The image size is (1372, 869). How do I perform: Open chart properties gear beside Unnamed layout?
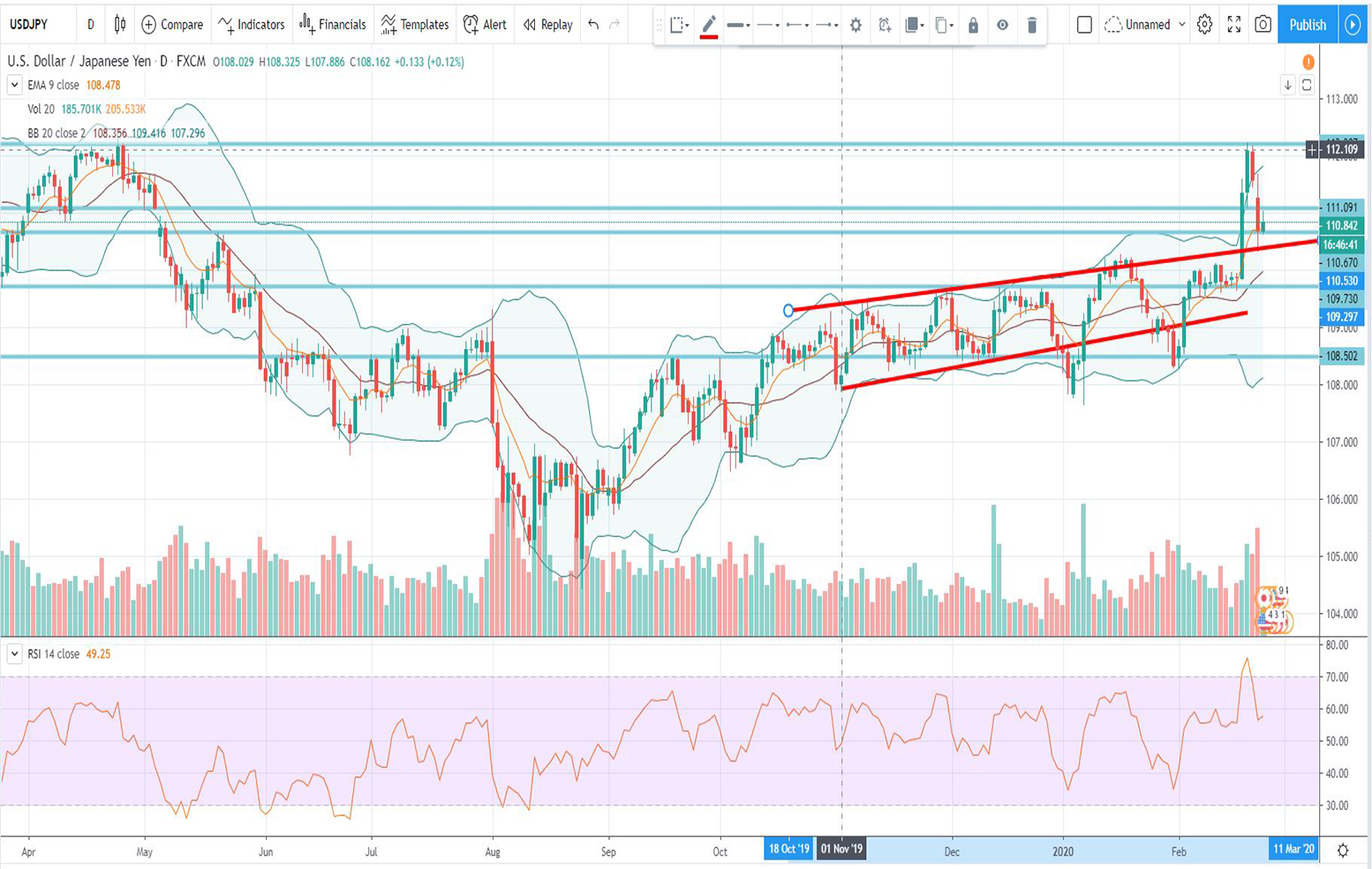pyautogui.click(x=1204, y=25)
